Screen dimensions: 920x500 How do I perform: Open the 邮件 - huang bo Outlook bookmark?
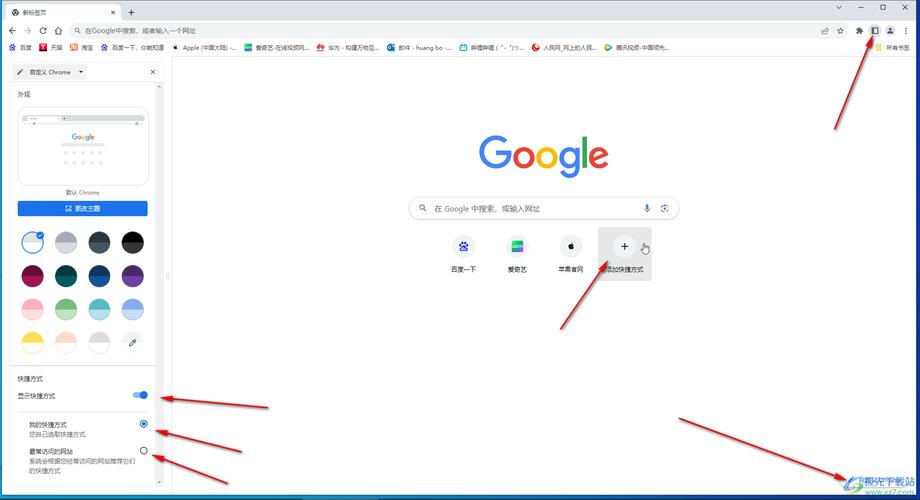(419, 48)
